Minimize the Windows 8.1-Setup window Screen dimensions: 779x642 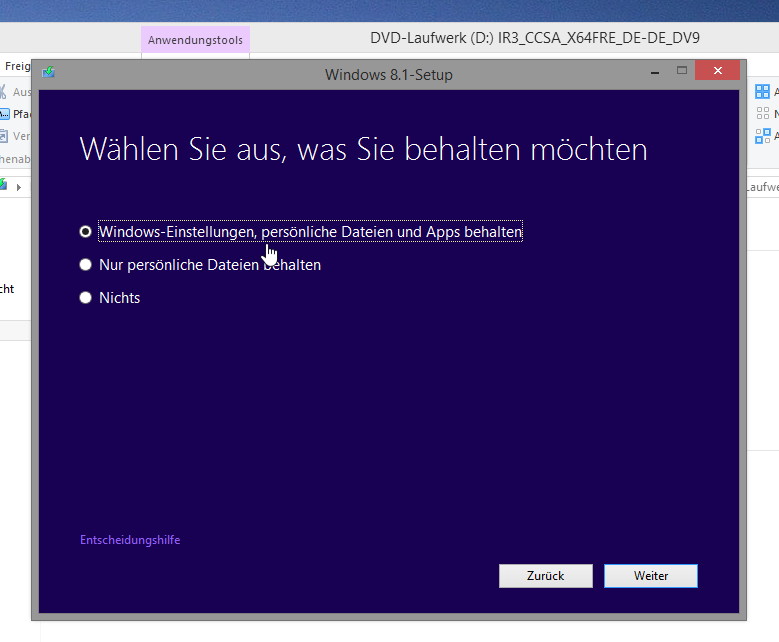click(x=655, y=73)
